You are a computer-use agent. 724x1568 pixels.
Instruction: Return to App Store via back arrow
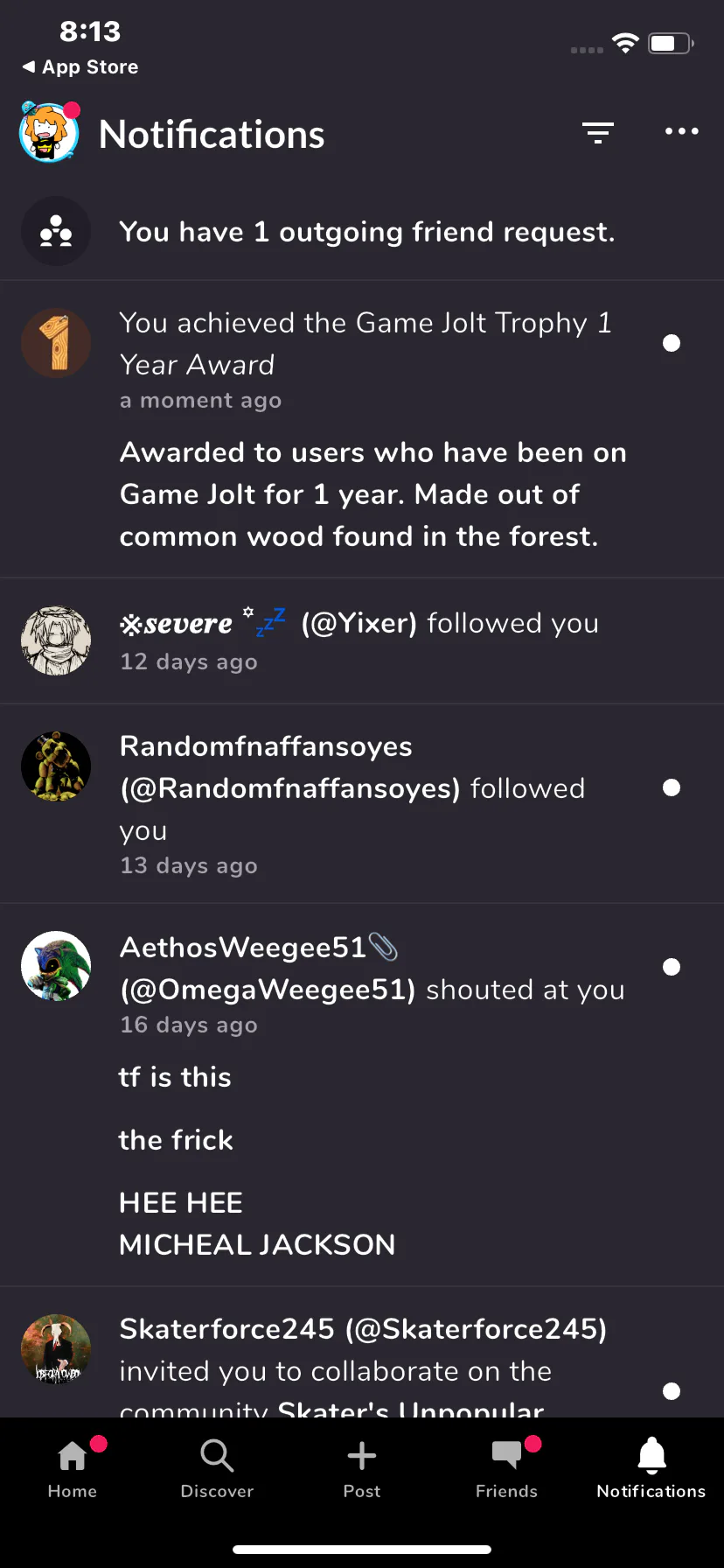click(x=80, y=67)
